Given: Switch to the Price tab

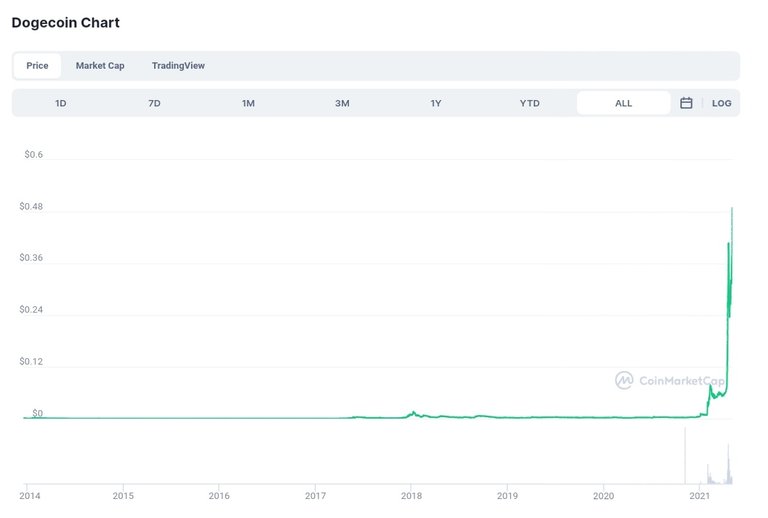Looking at the screenshot, I should coord(37,66).
